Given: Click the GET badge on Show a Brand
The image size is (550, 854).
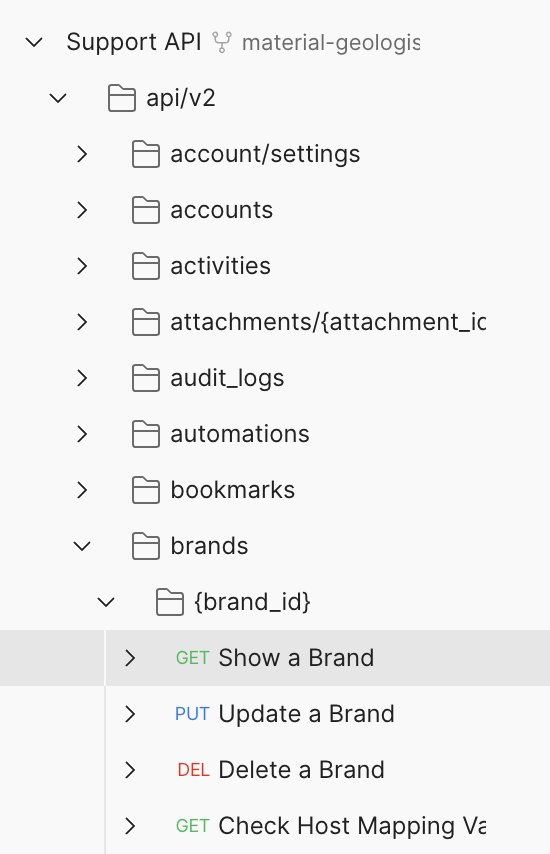Looking at the screenshot, I should click(x=192, y=658).
